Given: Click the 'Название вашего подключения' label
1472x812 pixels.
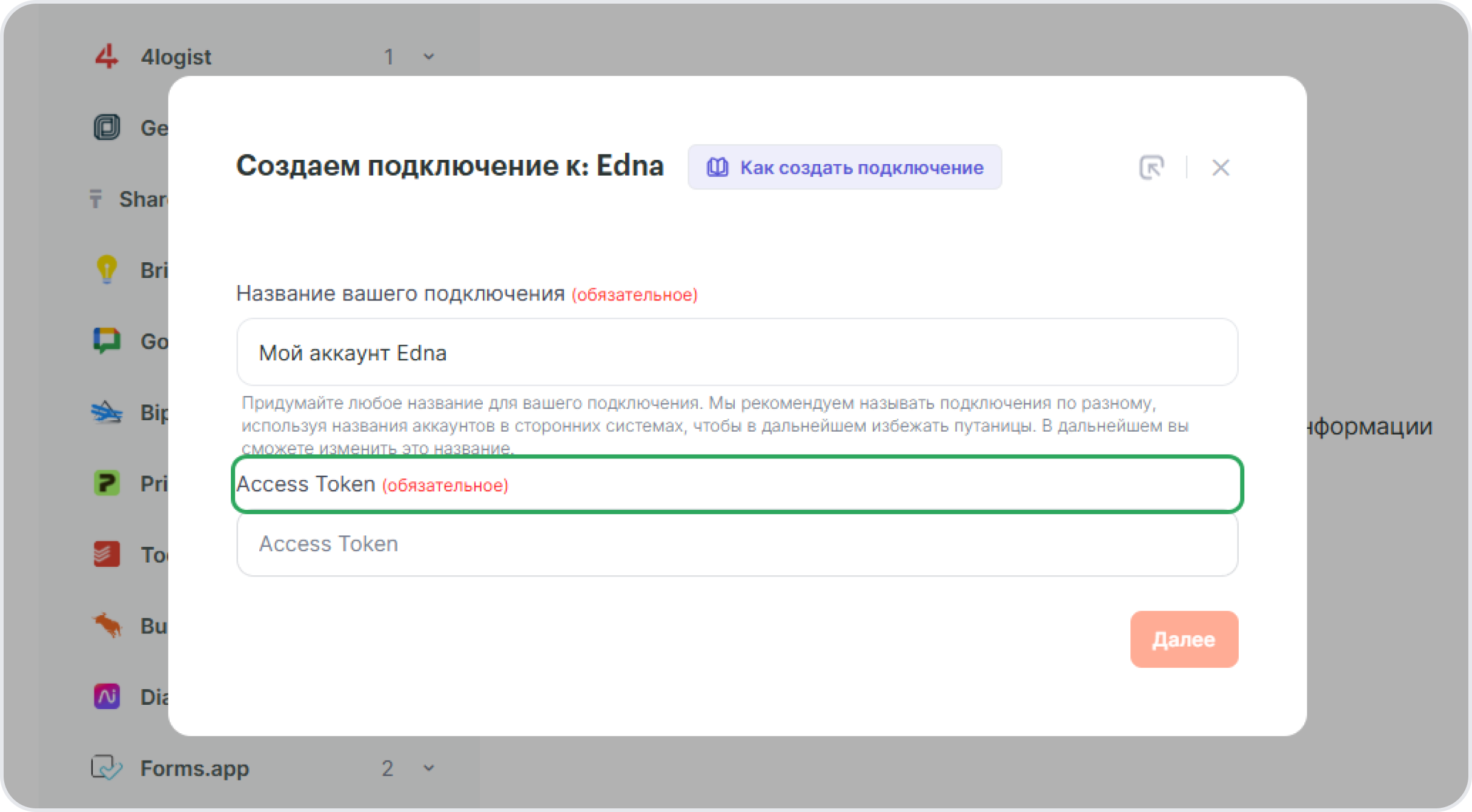Looking at the screenshot, I should pos(400,294).
